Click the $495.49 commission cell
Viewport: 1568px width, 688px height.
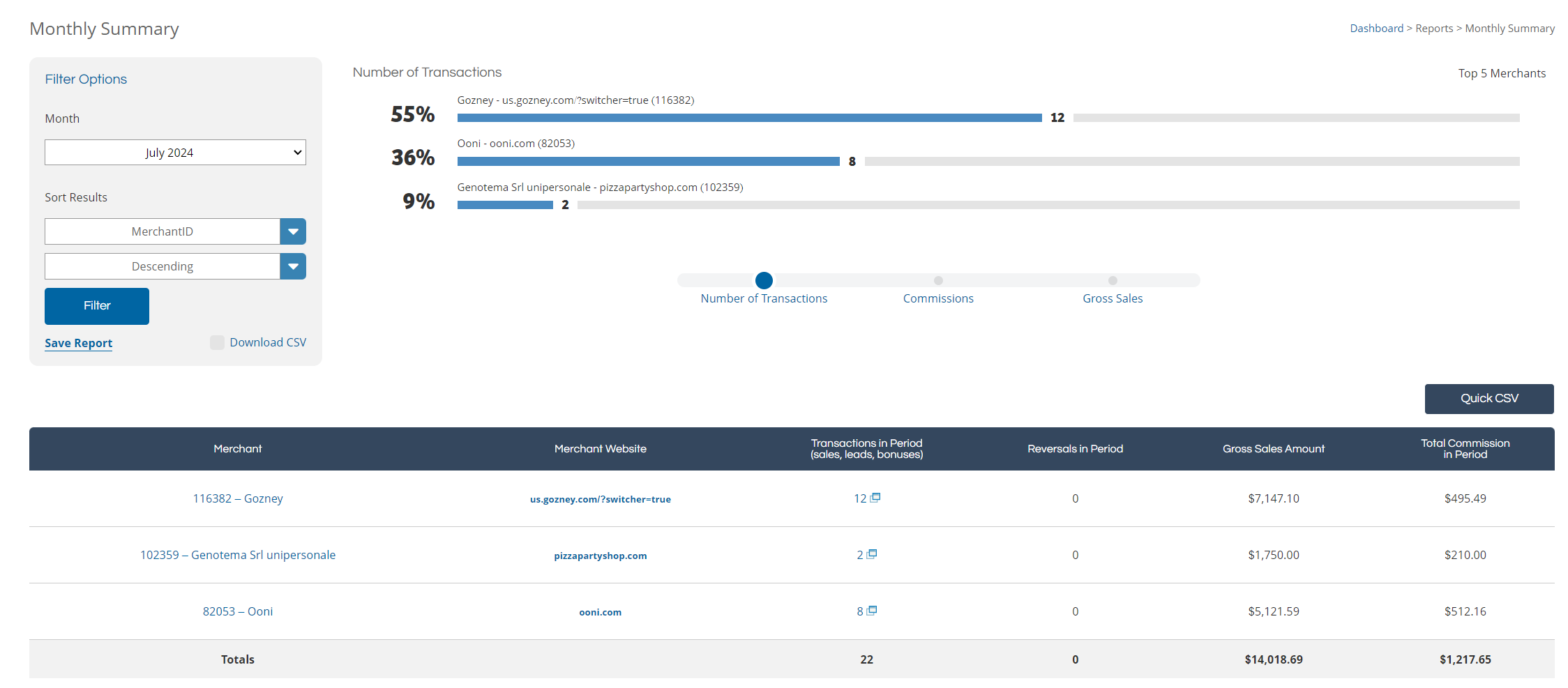click(1465, 498)
